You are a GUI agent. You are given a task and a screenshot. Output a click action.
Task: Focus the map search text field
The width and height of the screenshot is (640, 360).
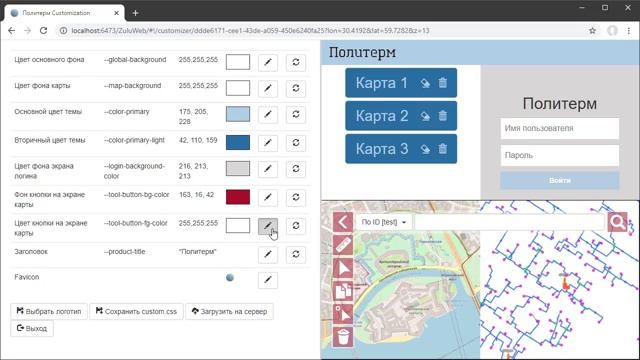[509, 222]
